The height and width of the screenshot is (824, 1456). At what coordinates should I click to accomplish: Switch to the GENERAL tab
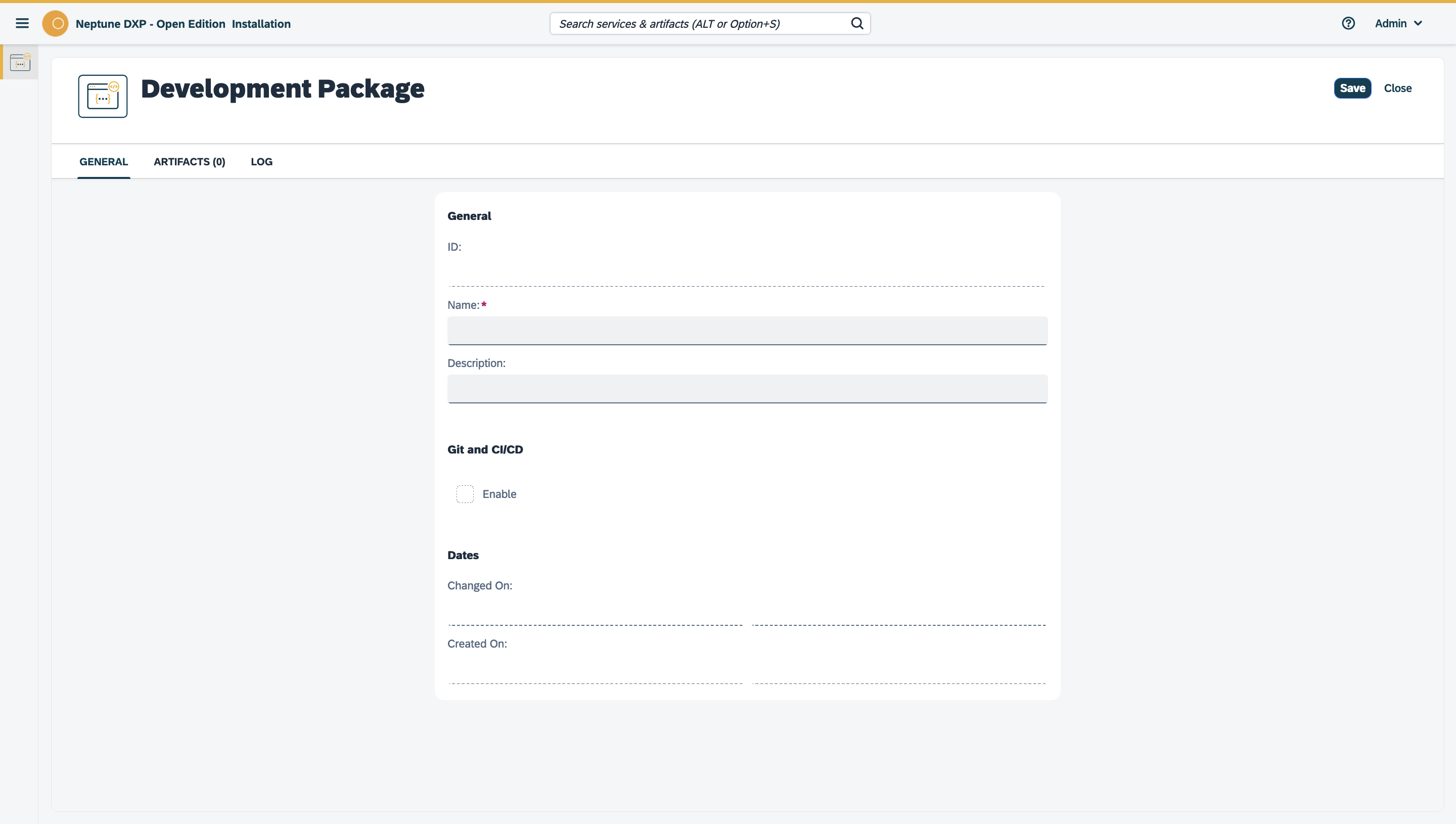pos(104,162)
